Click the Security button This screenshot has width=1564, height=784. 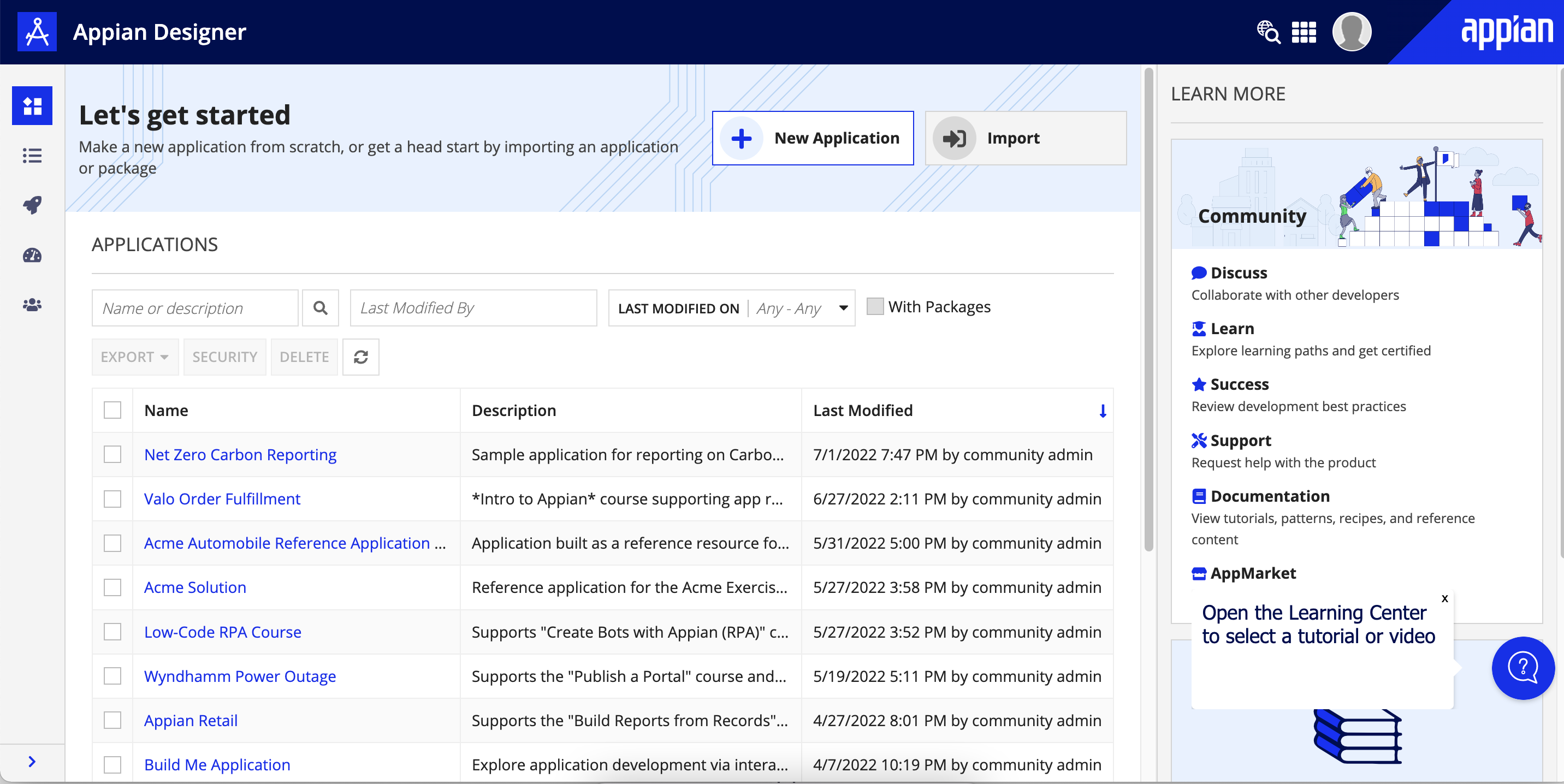click(224, 357)
